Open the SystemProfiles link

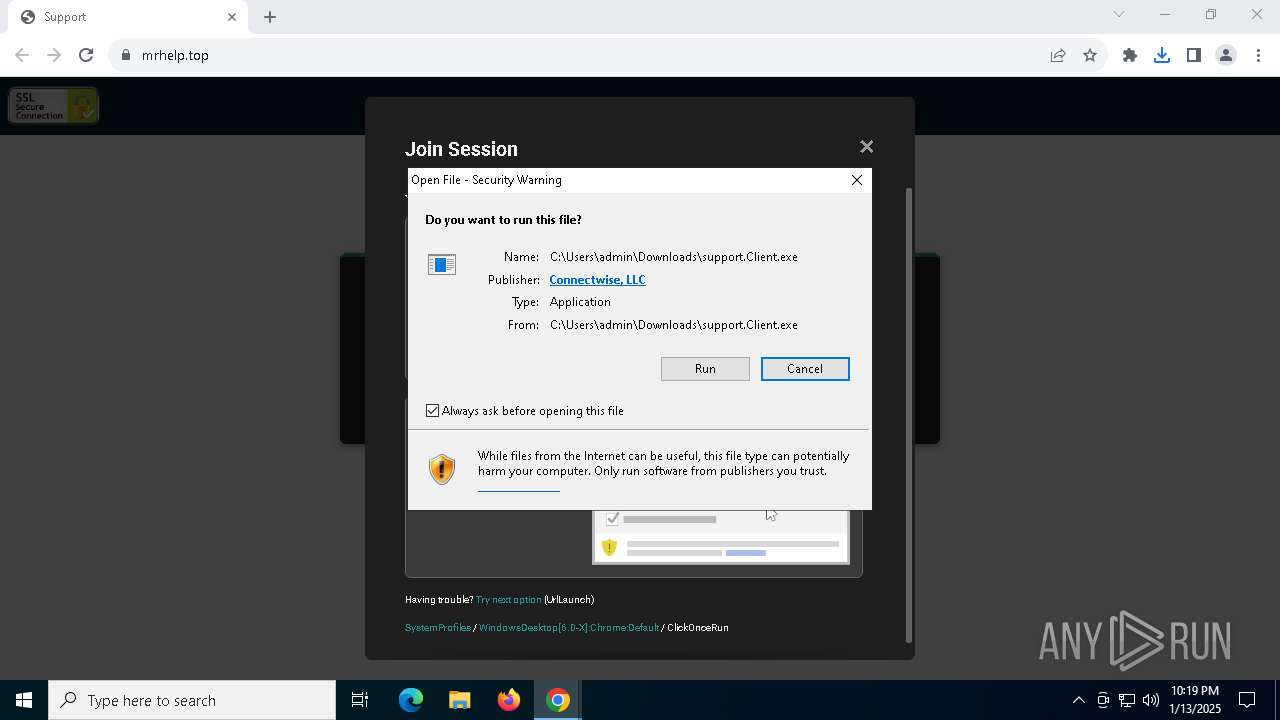click(x=437, y=628)
